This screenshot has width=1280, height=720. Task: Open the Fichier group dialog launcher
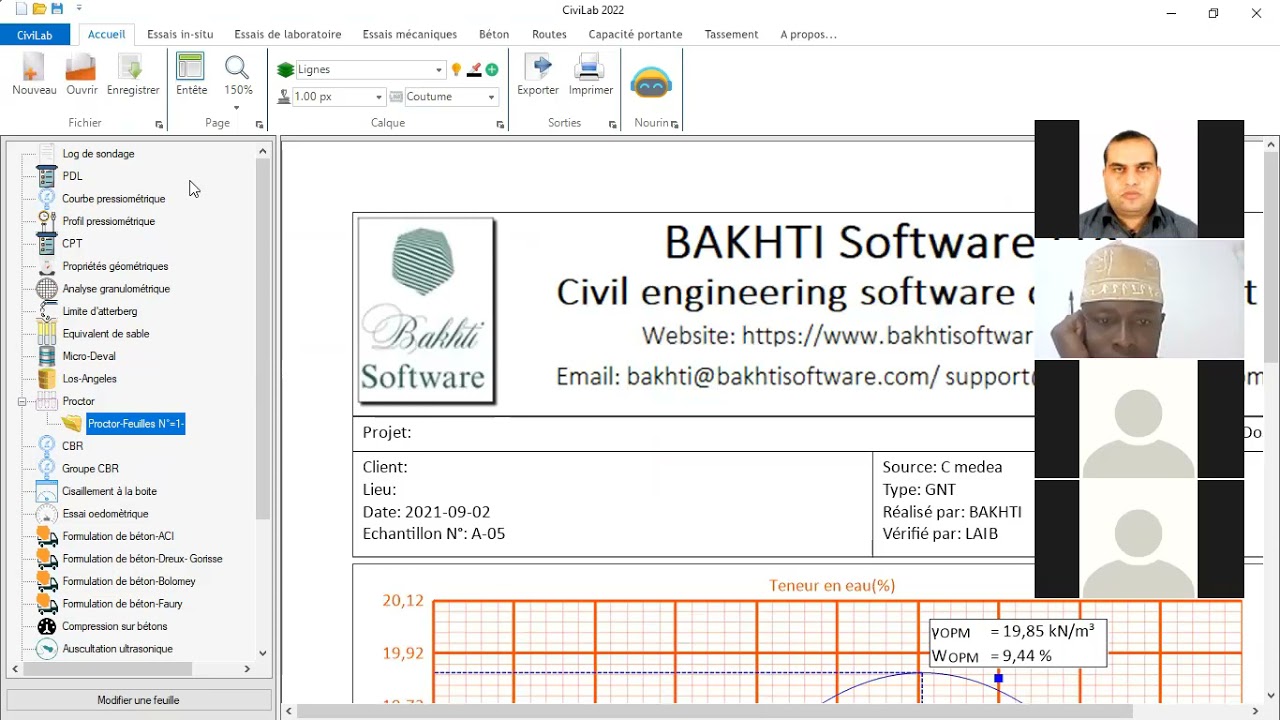click(x=159, y=125)
